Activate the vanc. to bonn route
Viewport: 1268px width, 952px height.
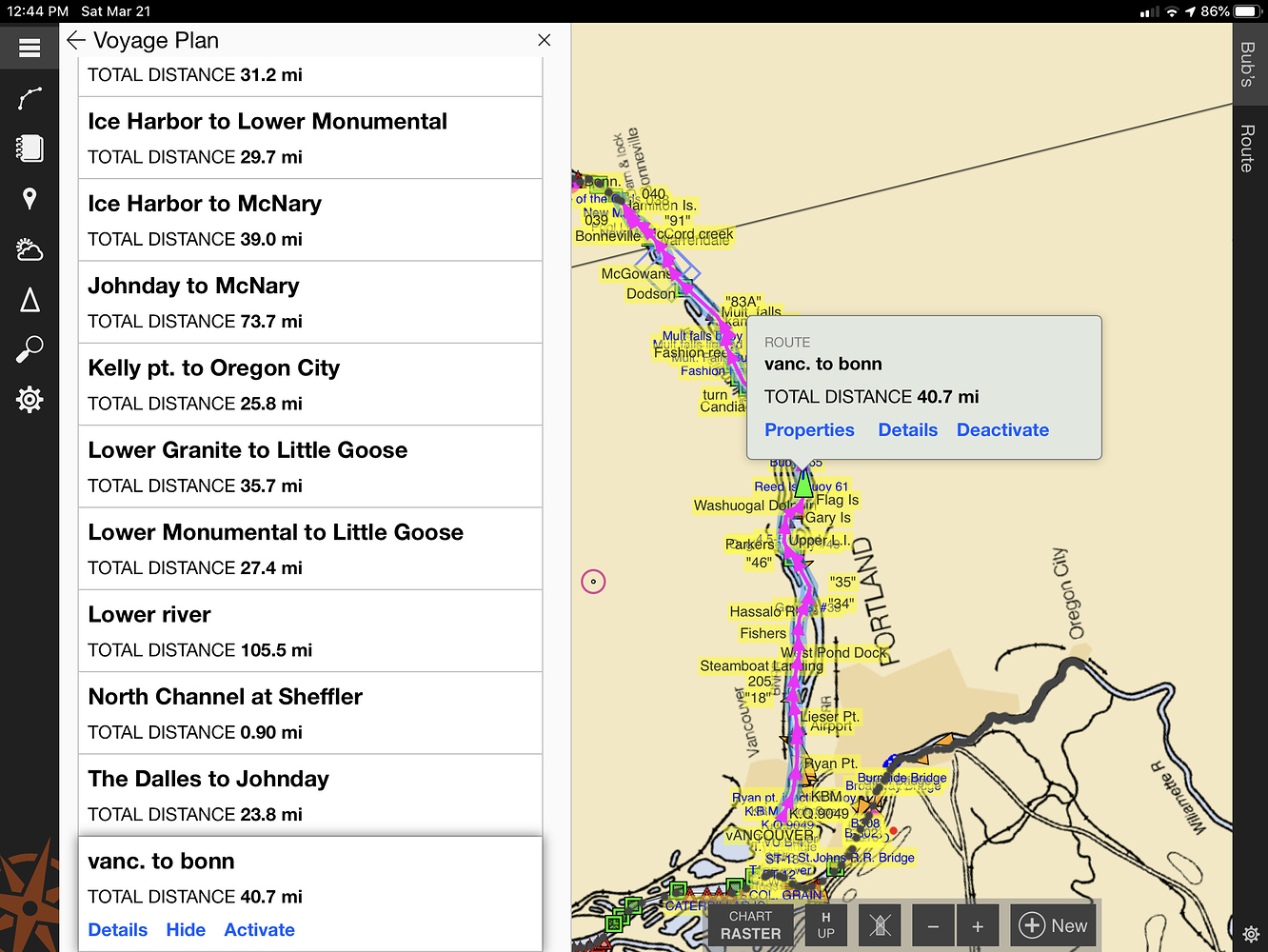pyautogui.click(x=259, y=930)
